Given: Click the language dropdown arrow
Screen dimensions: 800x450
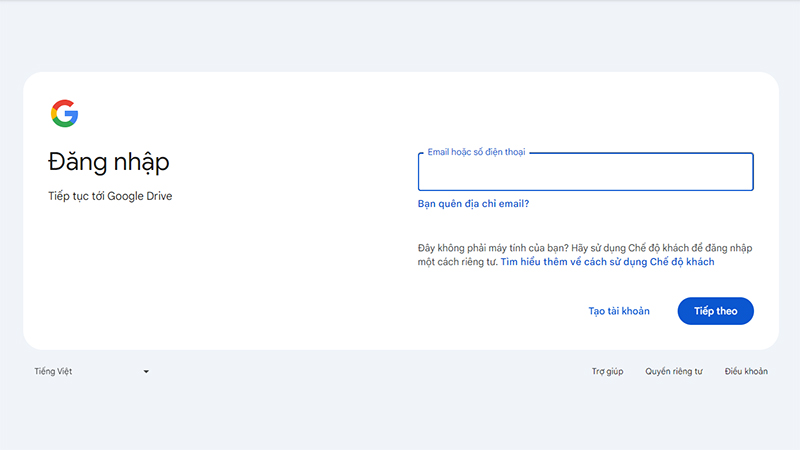Looking at the screenshot, I should [x=146, y=372].
